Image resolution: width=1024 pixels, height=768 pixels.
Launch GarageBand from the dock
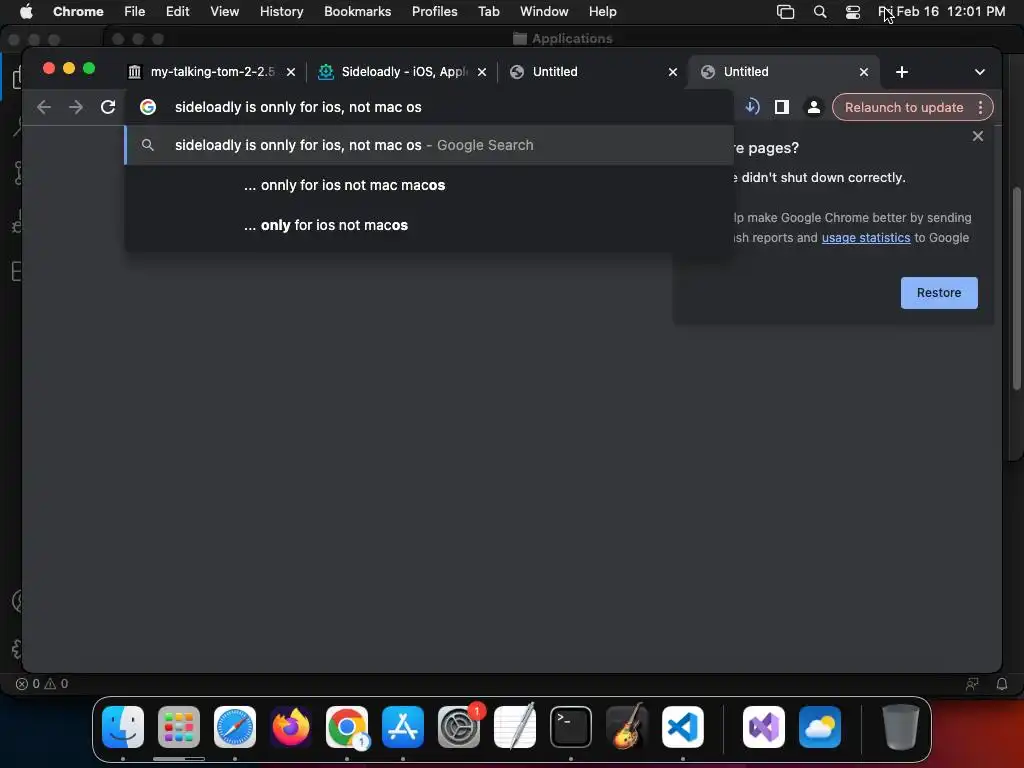coord(627,727)
